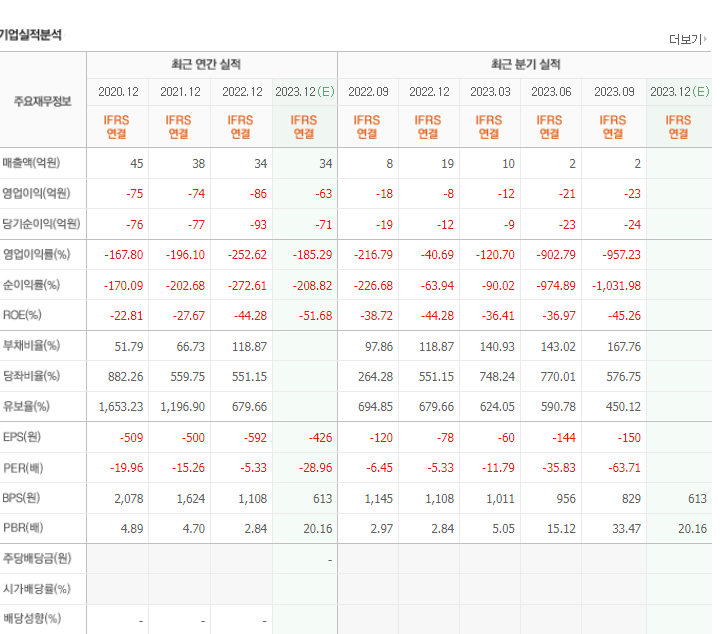The width and height of the screenshot is (724, 634).
Task: Click quick ratio value 748.24
Action: tap(497, 377)
